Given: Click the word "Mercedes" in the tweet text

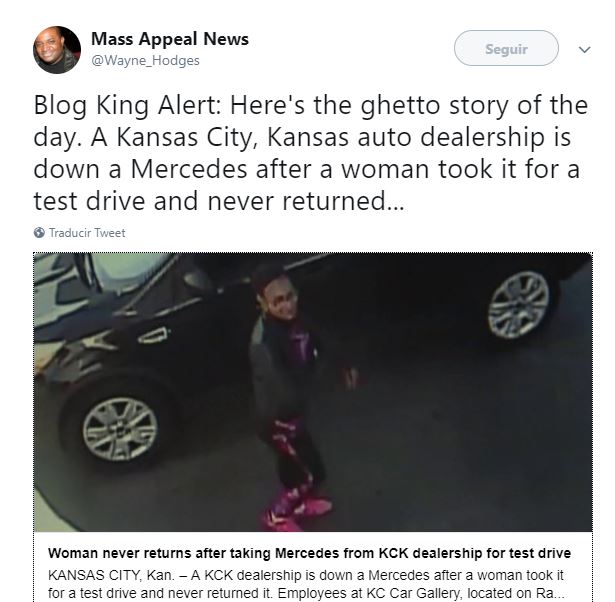Looking at the screenshot, I should (x=189, y=169).
